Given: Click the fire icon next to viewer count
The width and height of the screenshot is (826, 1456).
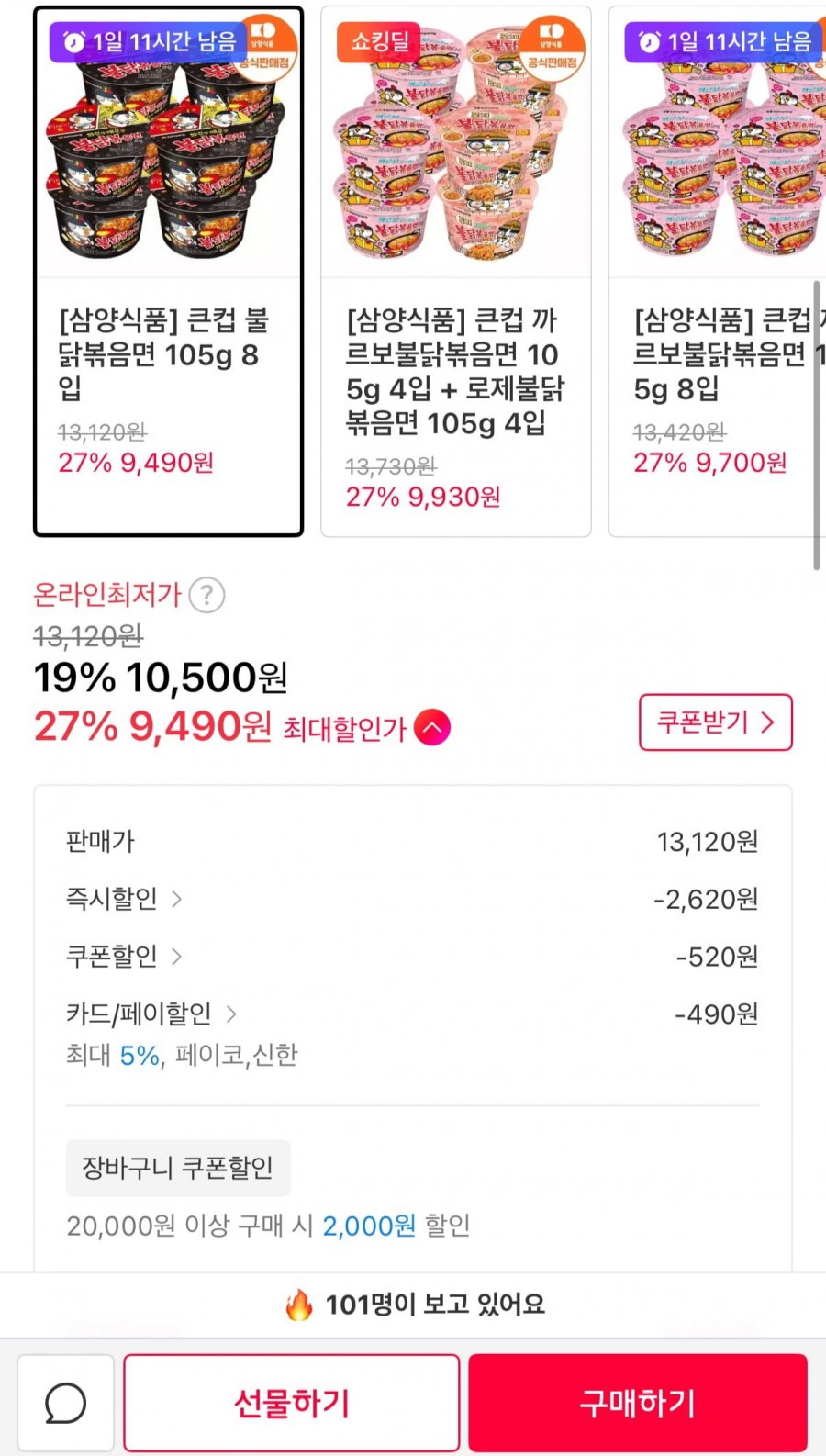Looking at the screenshot, I should [299, 1304].
